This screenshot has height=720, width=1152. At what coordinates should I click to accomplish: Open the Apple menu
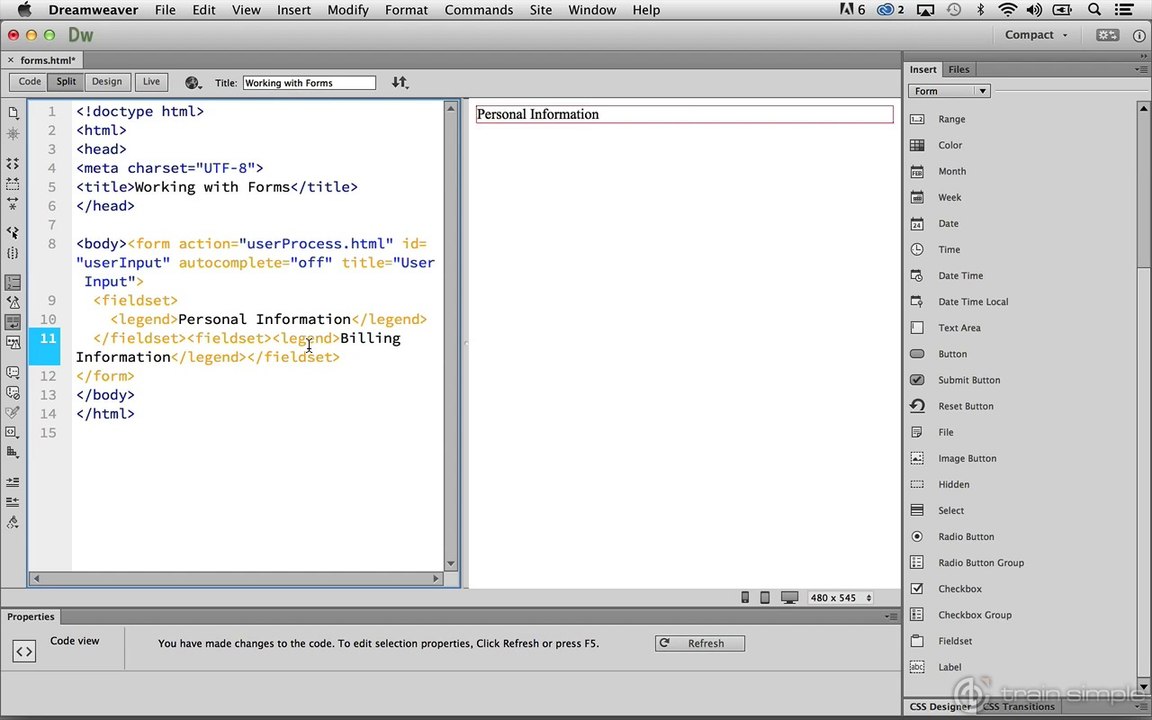(x=24, y=10)
